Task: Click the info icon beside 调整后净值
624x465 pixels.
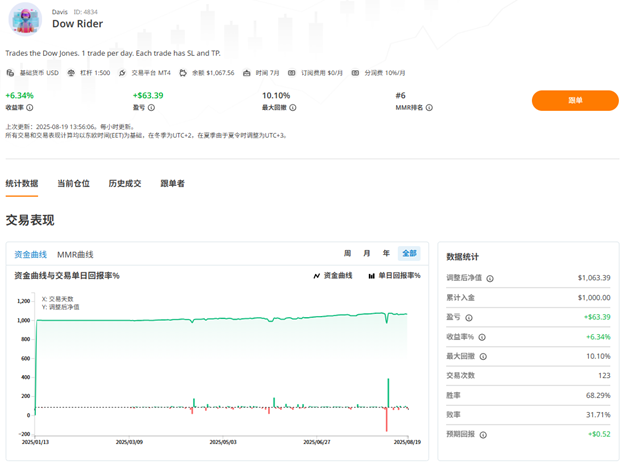Action: 489,278
